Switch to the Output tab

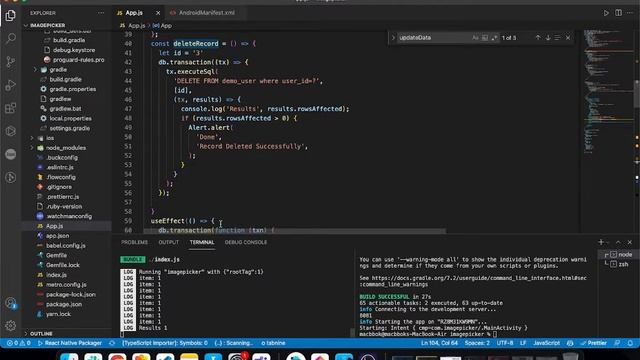pyautogui.click(x=169, y=242)
